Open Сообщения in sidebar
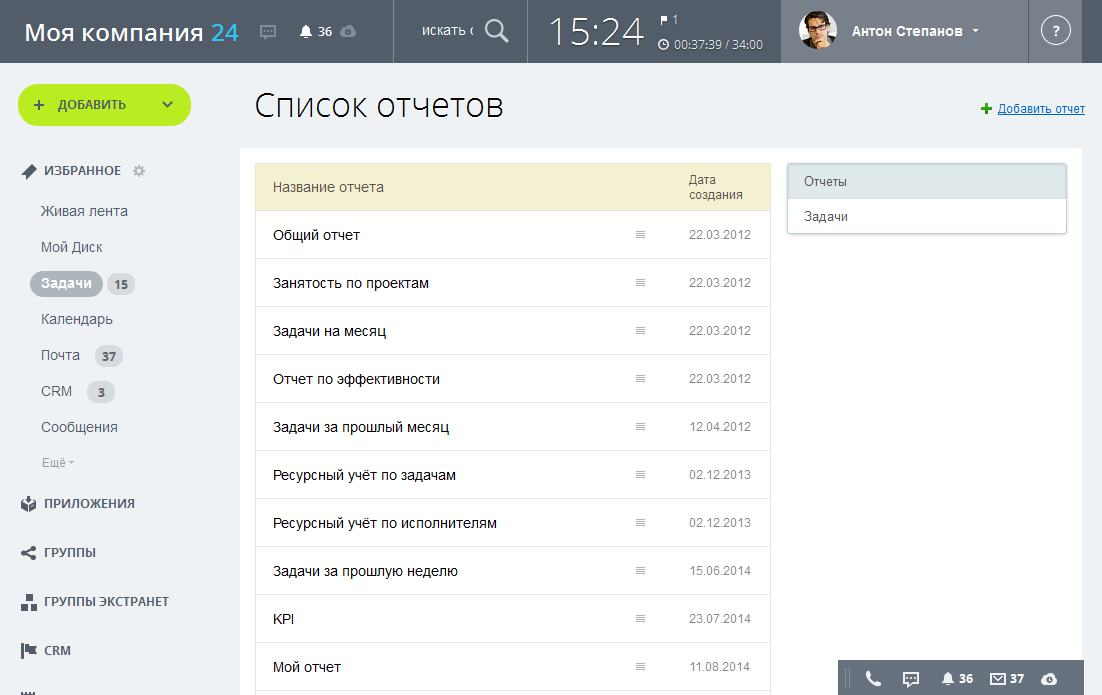The height and width of the screenshot is (695, 1102). 79,427
